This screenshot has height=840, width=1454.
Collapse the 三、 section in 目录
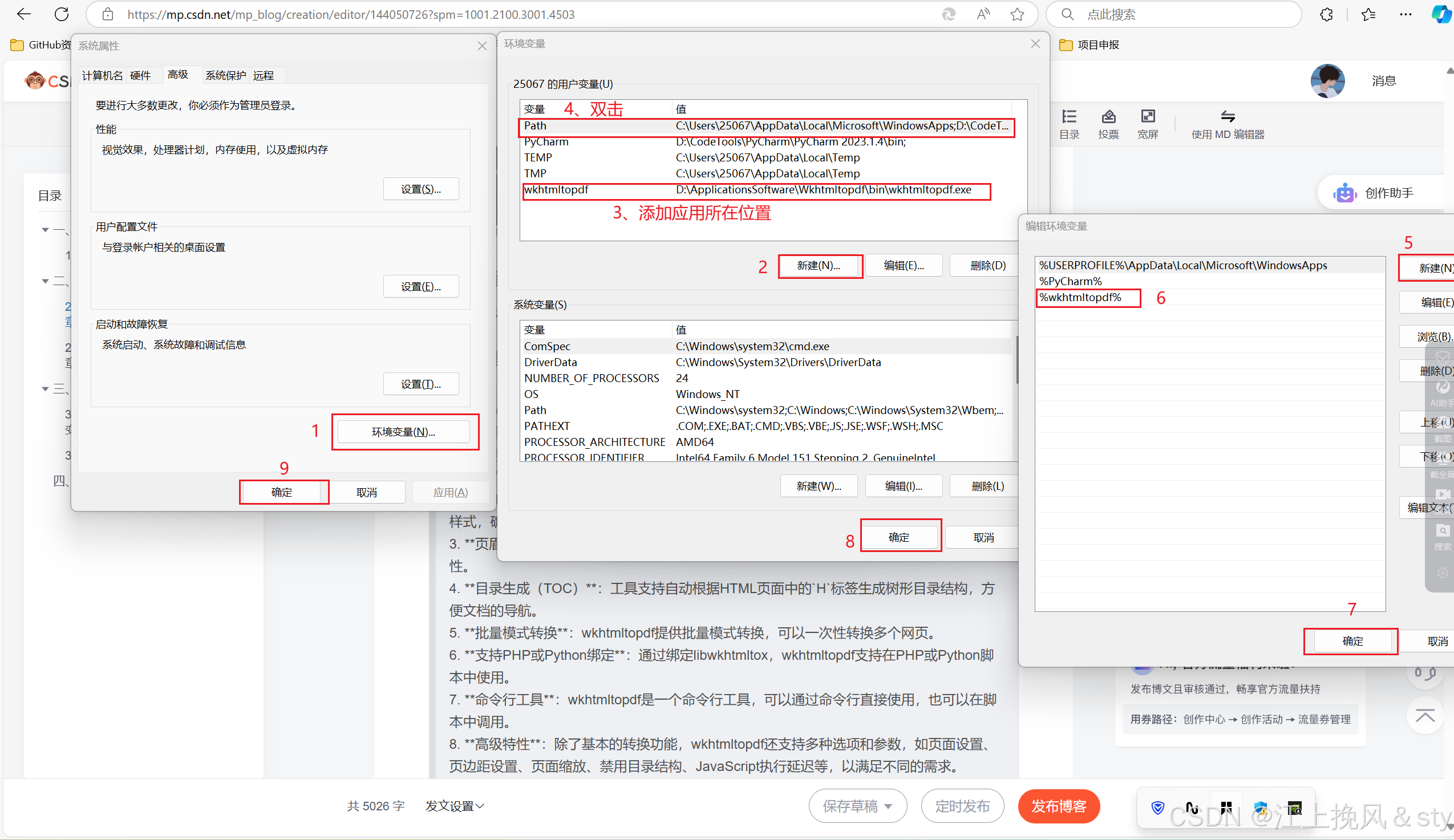[x=45, y=389]
